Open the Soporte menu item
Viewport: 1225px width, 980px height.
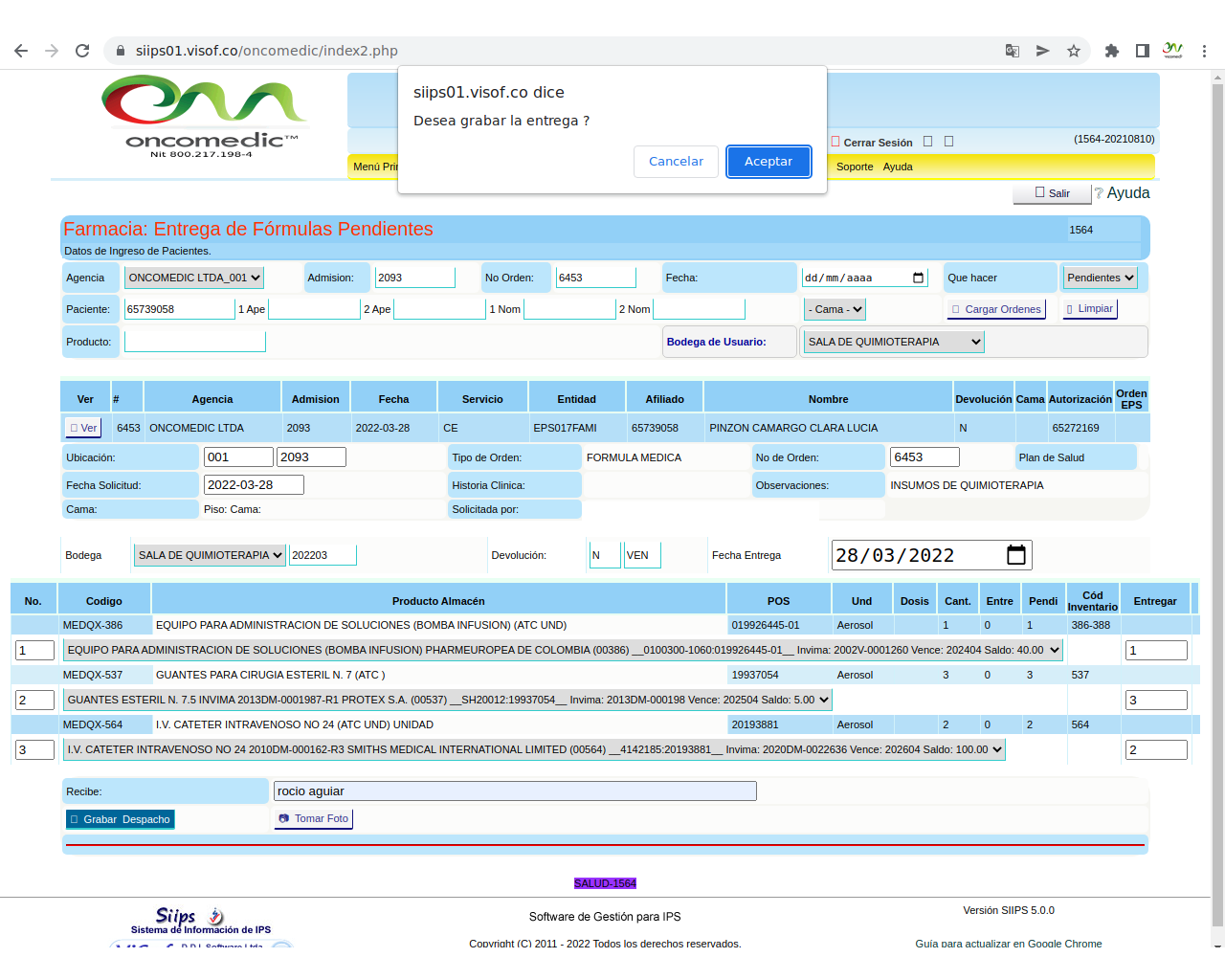tap(855, 167)
